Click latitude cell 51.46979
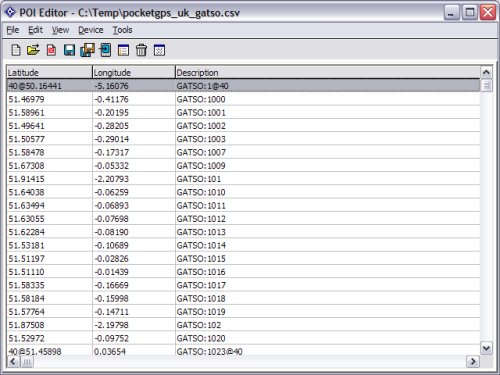 pos(49,99)
